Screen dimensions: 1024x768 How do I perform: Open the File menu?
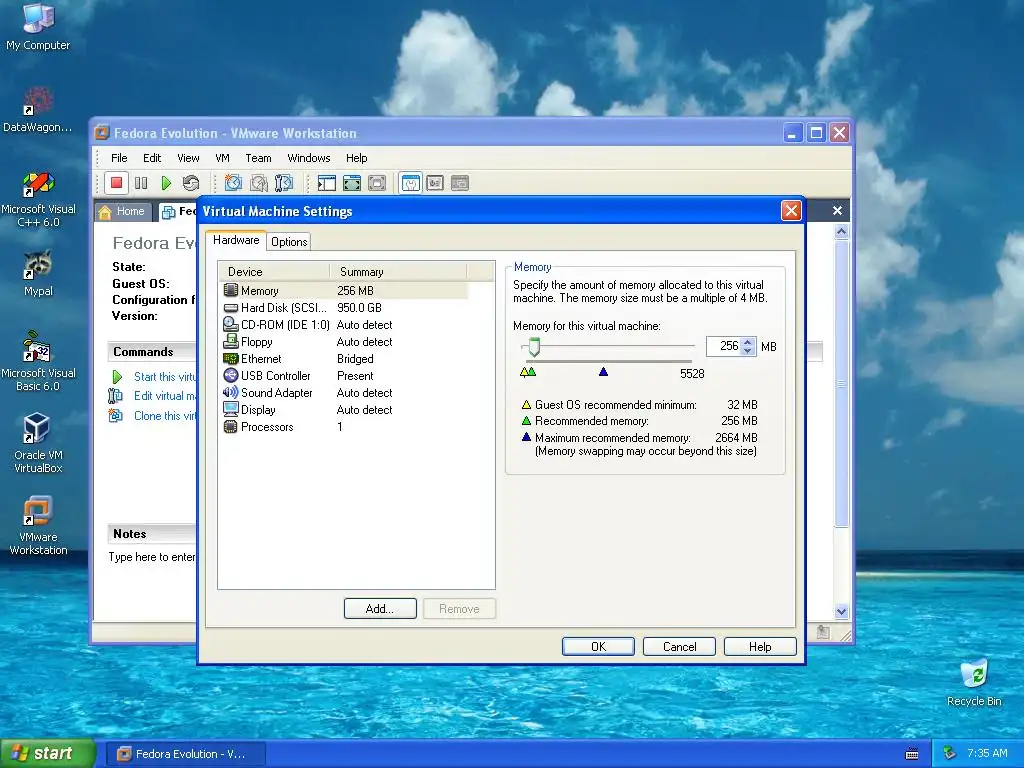119,158
